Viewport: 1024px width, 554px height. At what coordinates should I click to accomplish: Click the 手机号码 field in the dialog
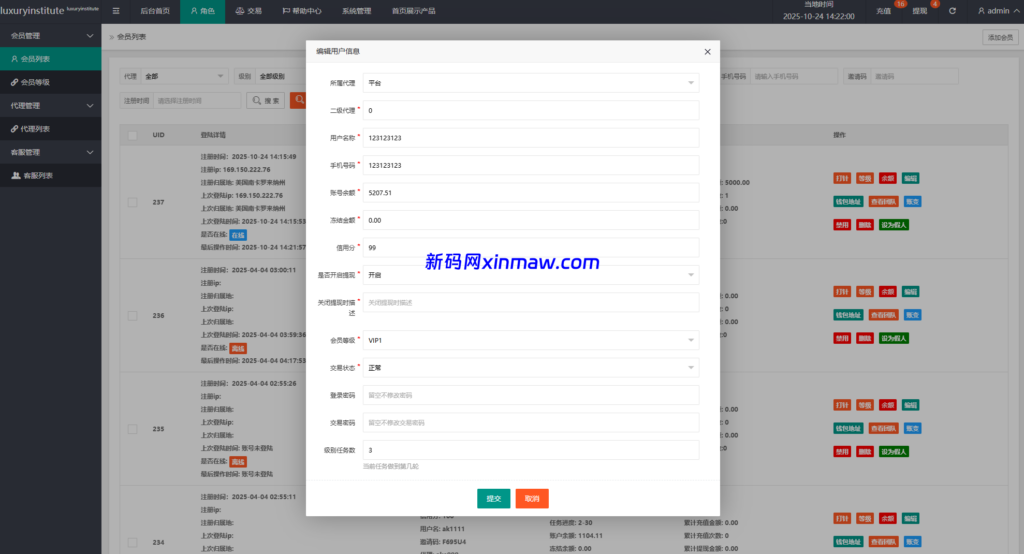pos(531,165)
